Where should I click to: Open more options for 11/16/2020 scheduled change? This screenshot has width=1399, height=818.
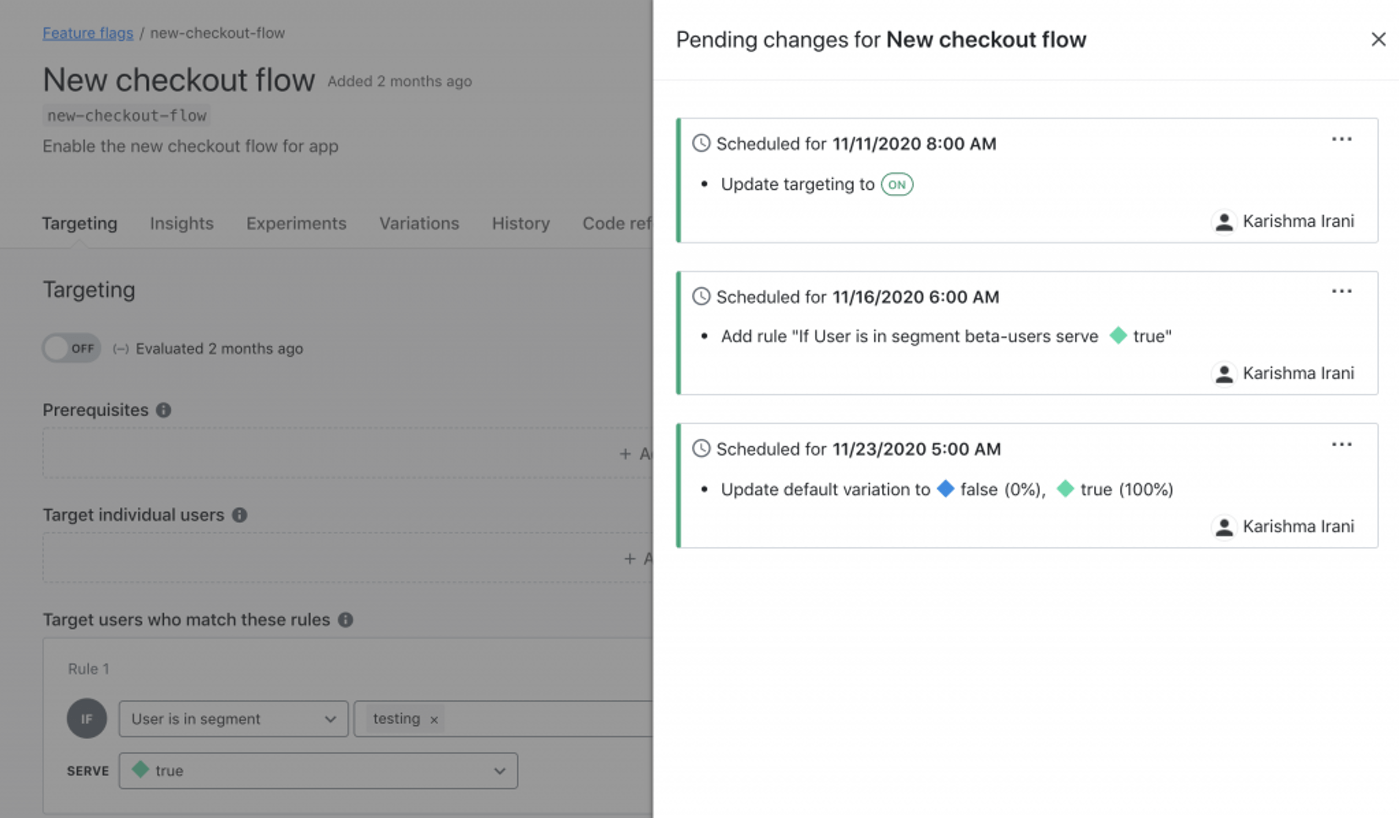click(1341, 292)
